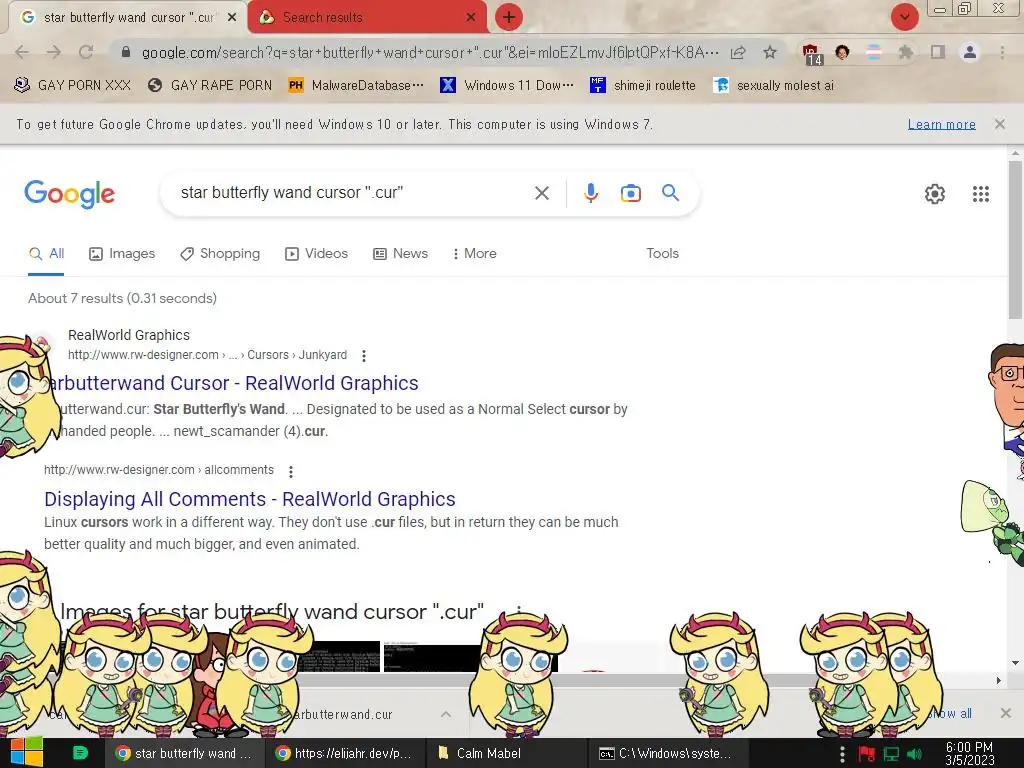Open the volume speaker tray icon
This screenshot has height=768, width=1024.
(x=914, y=754)
